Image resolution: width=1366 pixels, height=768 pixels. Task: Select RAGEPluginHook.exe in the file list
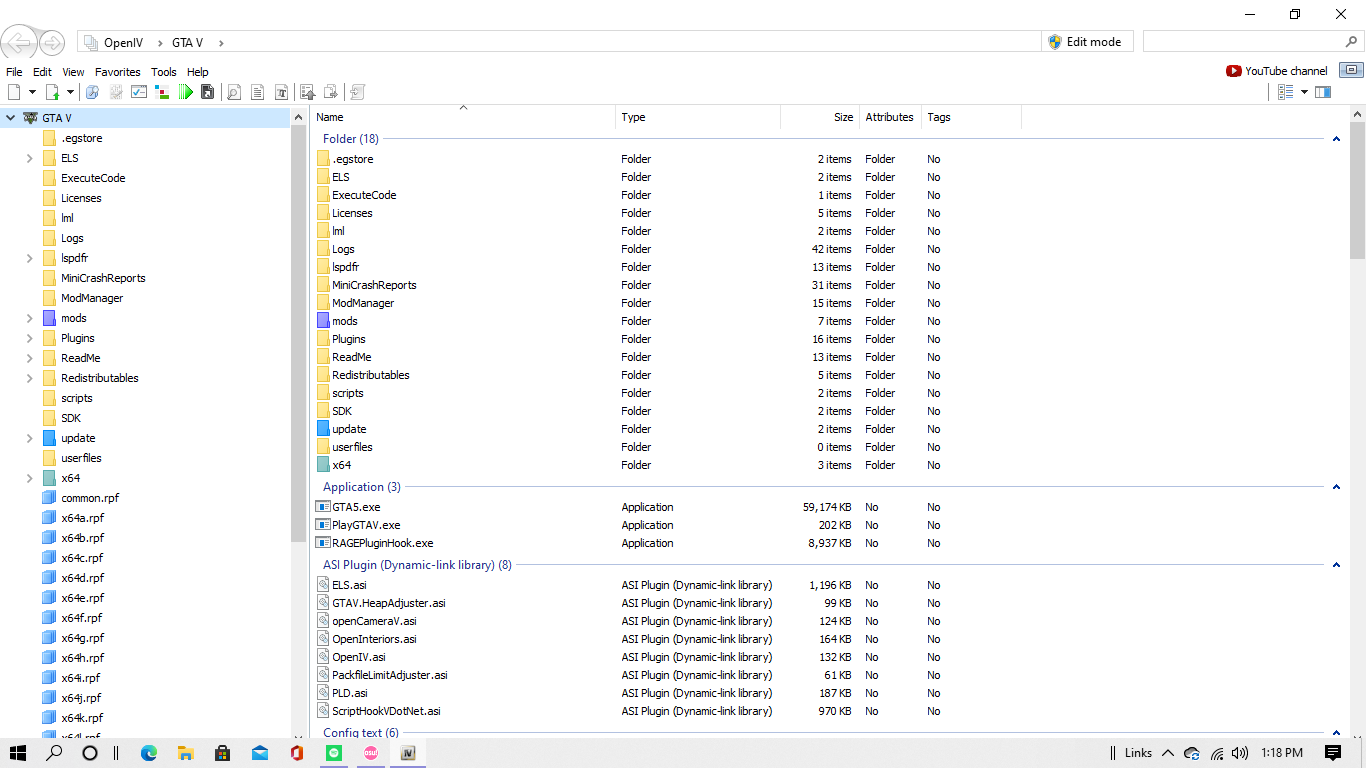point(382,543)
